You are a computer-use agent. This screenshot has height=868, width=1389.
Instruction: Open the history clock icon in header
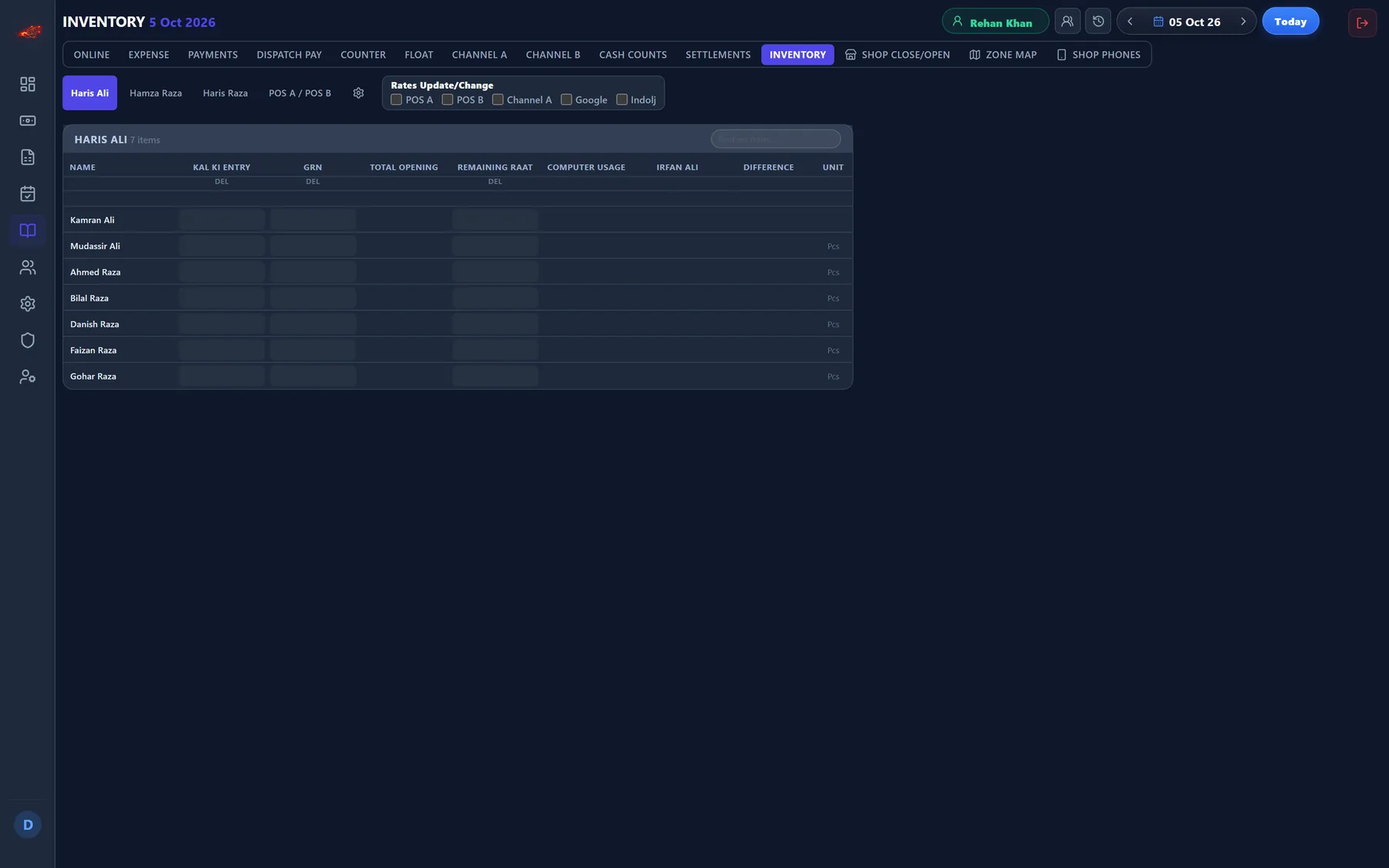[1098, 22]
